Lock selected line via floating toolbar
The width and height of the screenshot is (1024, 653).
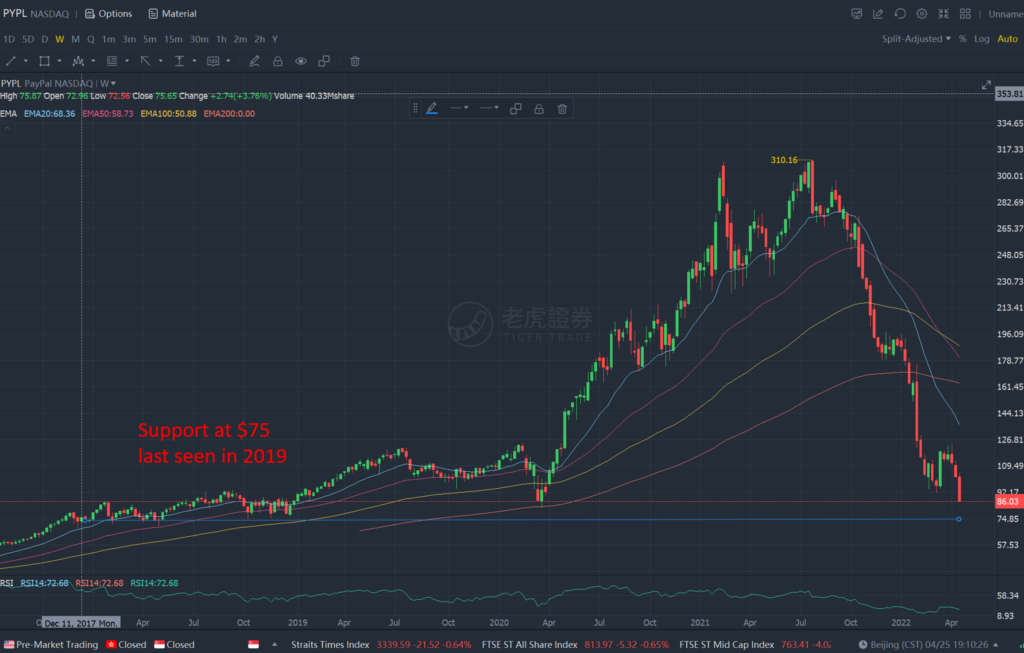pos(539,108)
